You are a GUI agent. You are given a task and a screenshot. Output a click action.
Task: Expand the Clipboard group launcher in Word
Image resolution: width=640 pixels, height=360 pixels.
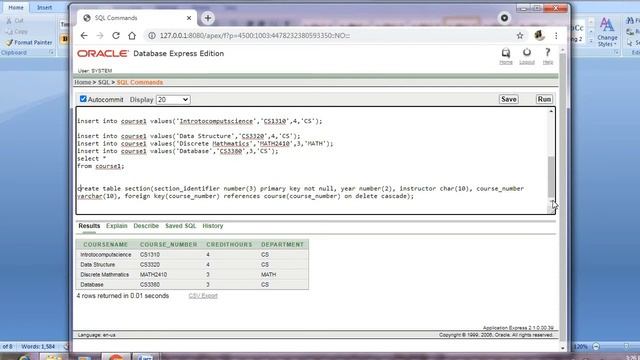pos(51,53)
